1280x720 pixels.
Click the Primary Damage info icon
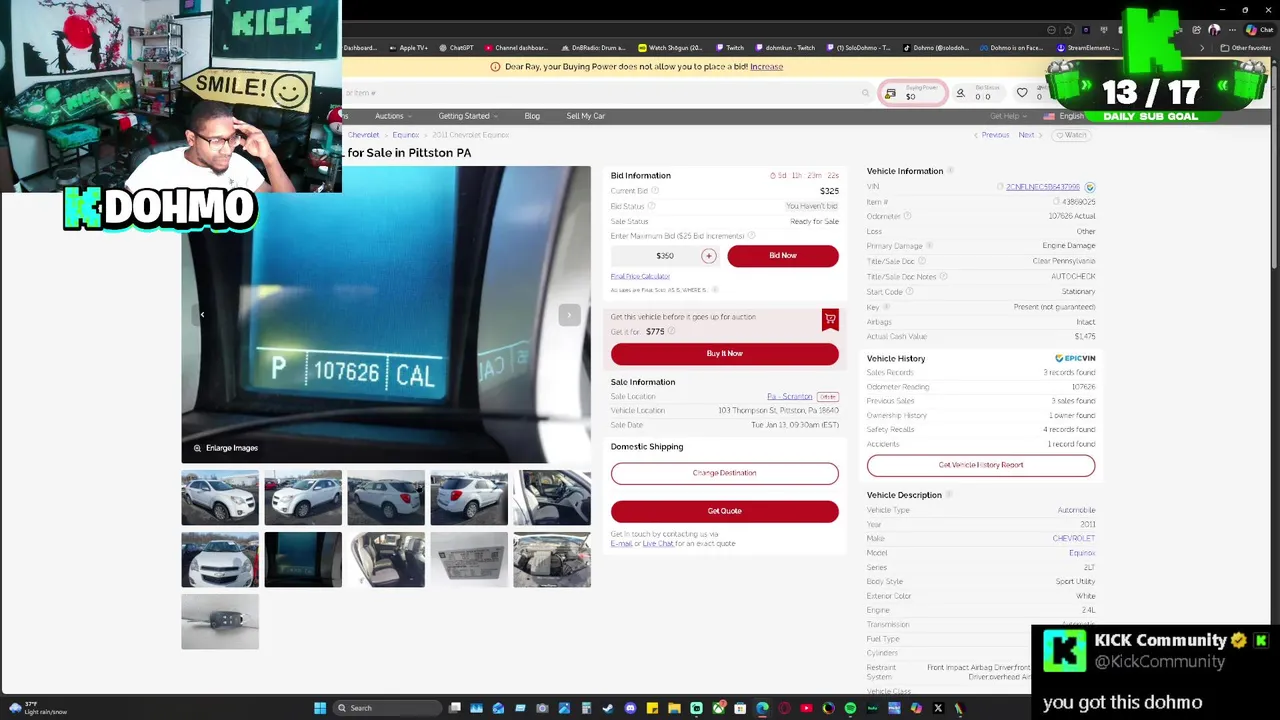tap(929, 246)
